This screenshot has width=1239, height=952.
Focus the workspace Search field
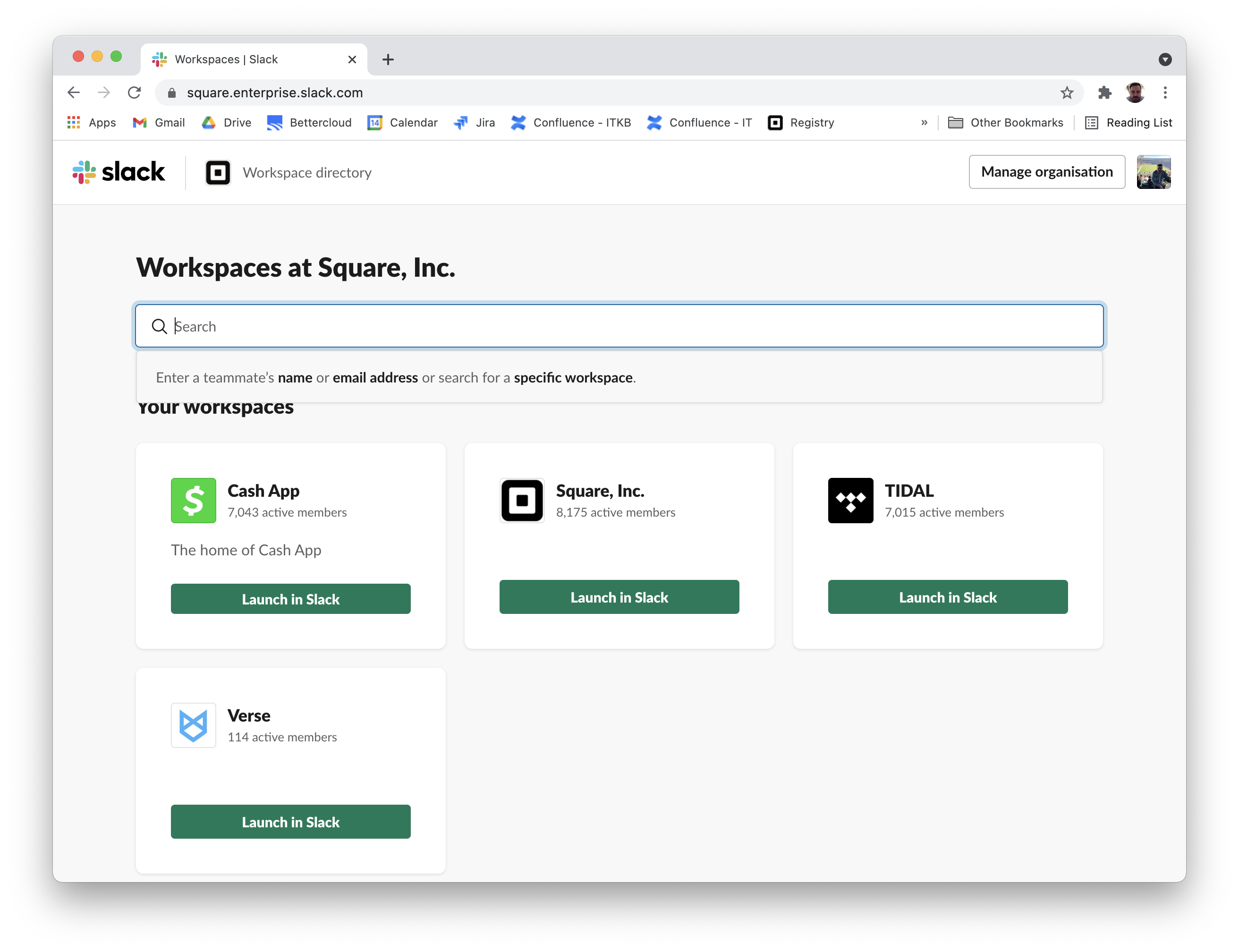(619, 326)
